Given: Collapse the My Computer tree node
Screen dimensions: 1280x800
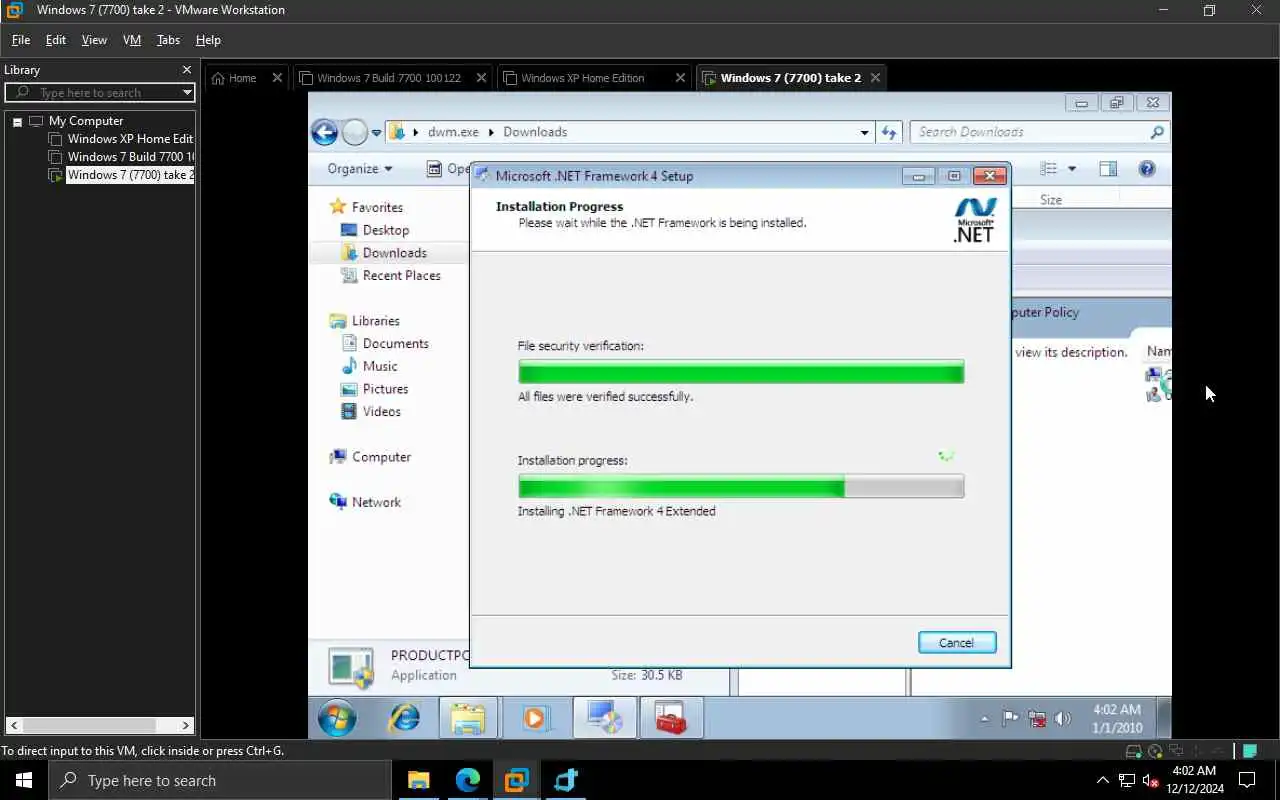Looking at the screenshot, I should [x=18, y=121].
